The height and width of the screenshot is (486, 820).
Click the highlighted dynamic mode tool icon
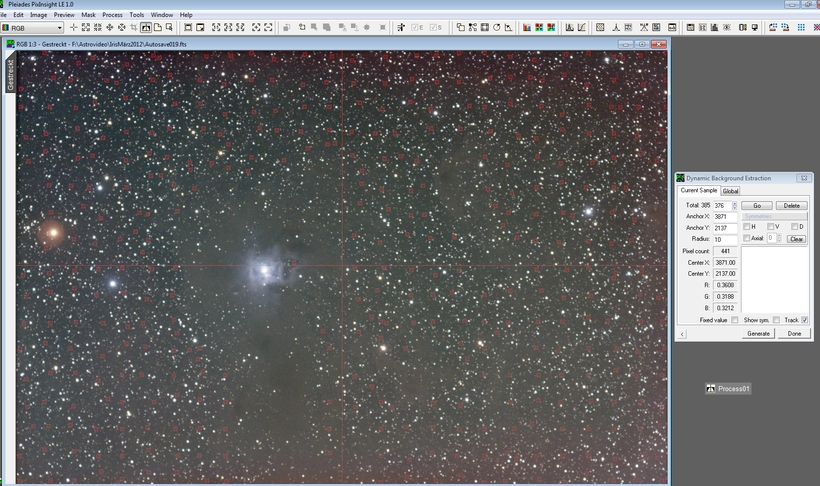point(146,27)
